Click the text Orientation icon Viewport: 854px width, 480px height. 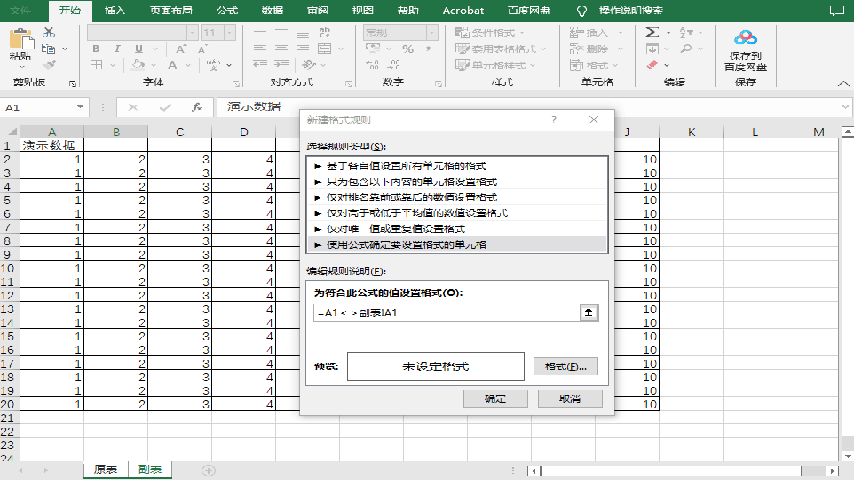pyautogui.click(x=309, y=65)
